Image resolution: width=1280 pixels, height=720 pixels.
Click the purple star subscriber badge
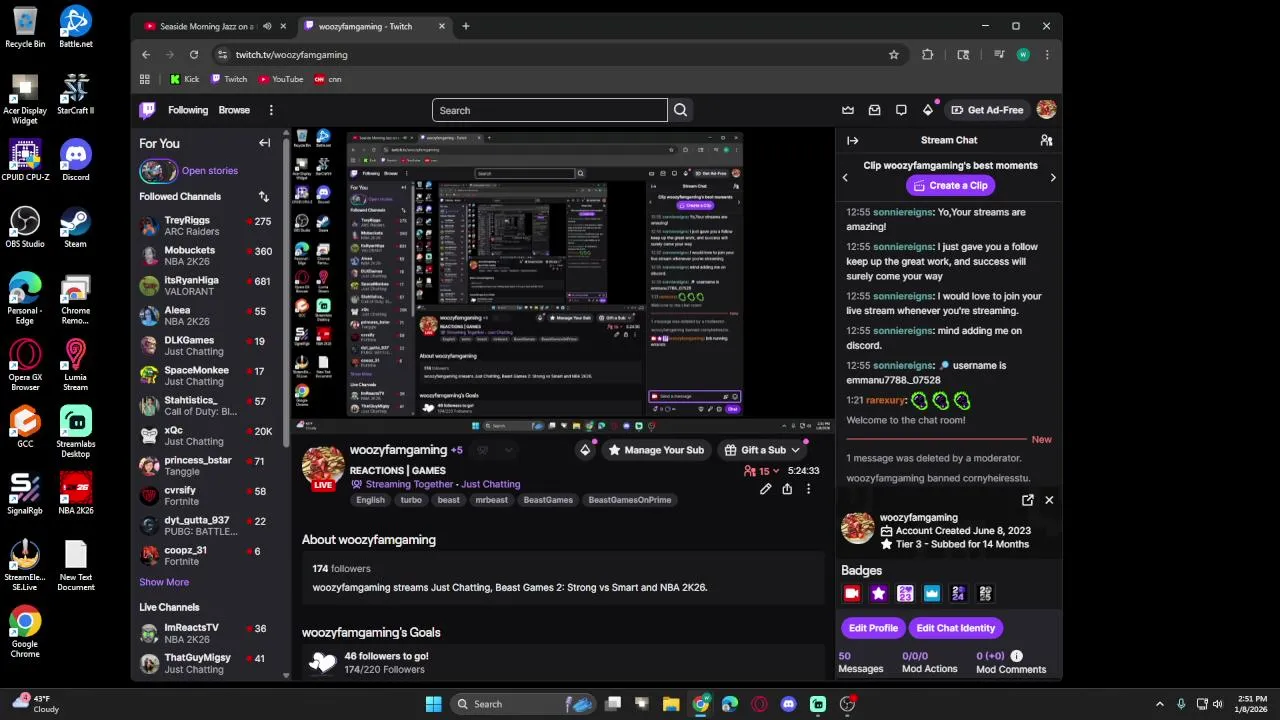pyautogui.click(x=879, y=594)
